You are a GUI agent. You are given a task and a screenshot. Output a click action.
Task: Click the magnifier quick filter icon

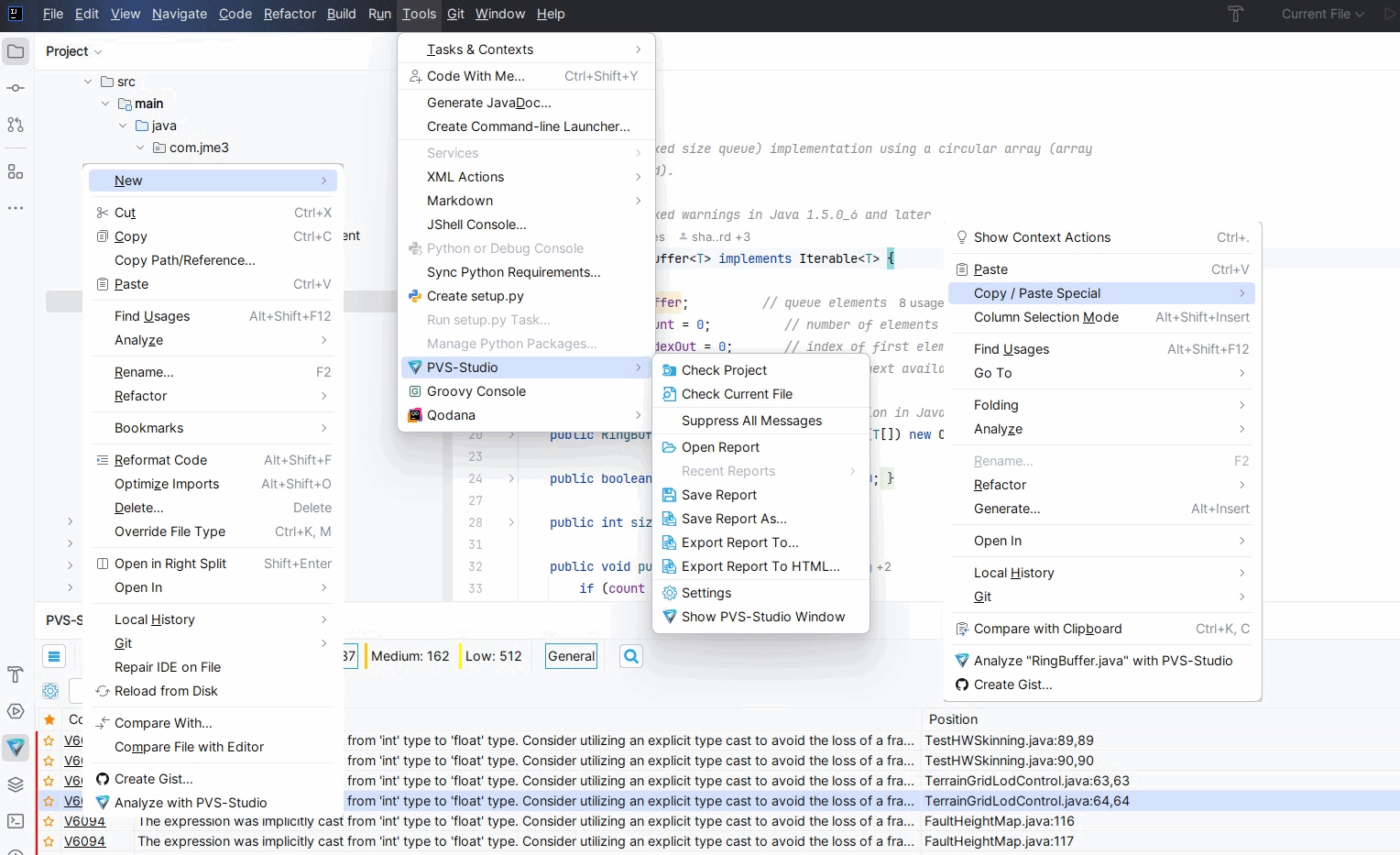pyautogui.click(x=631, y=656)
